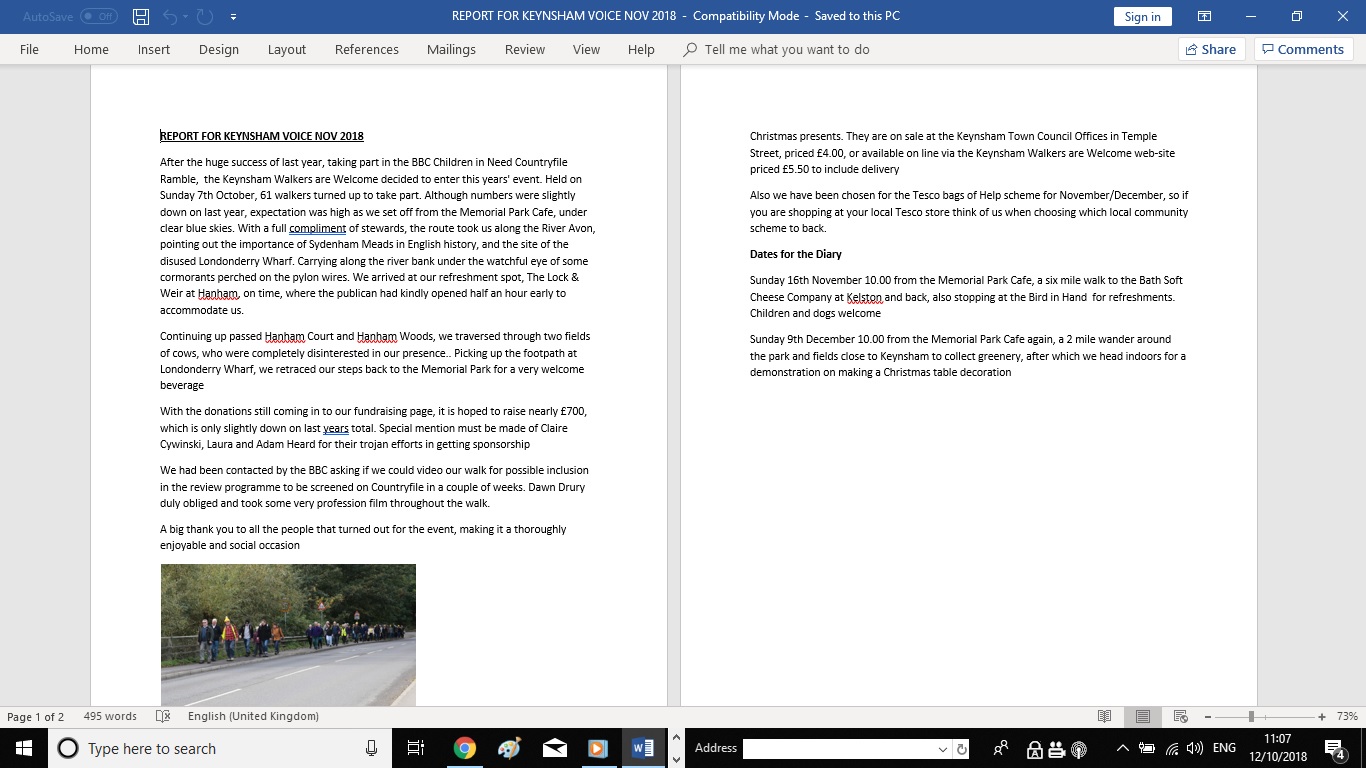Click the Save icon in title bar

point(141,17)
